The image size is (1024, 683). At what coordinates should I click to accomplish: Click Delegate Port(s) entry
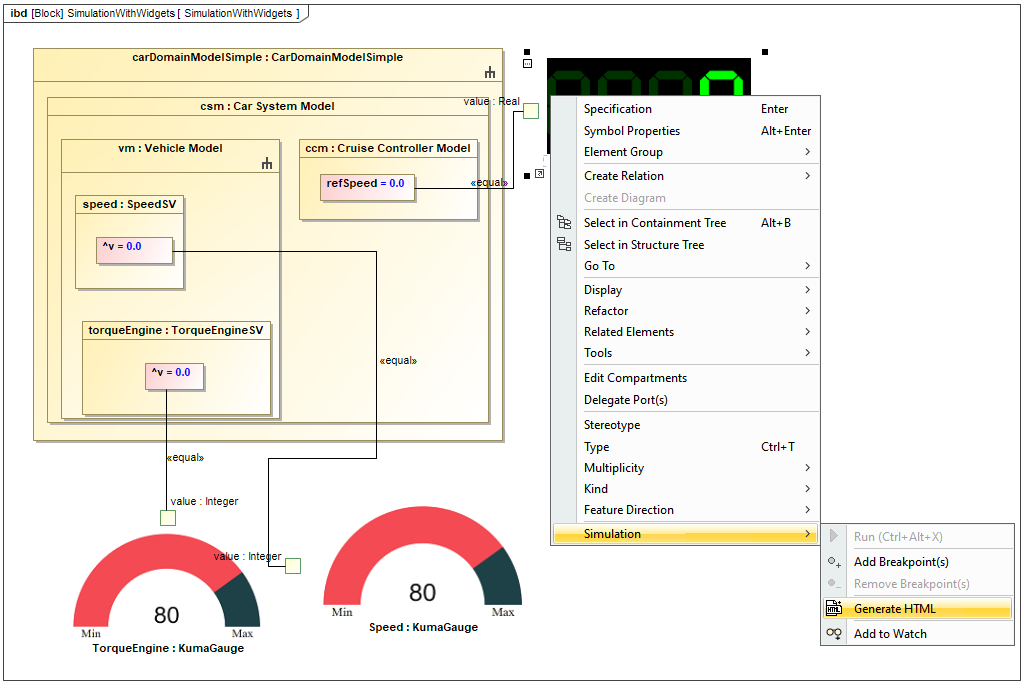click(x=625, y=400)
